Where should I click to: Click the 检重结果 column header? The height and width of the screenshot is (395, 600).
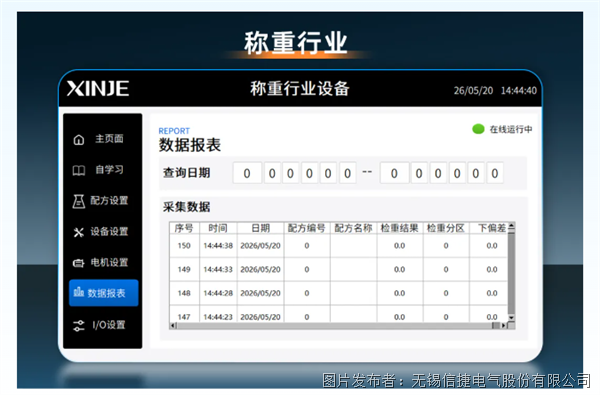coord(399,228)
